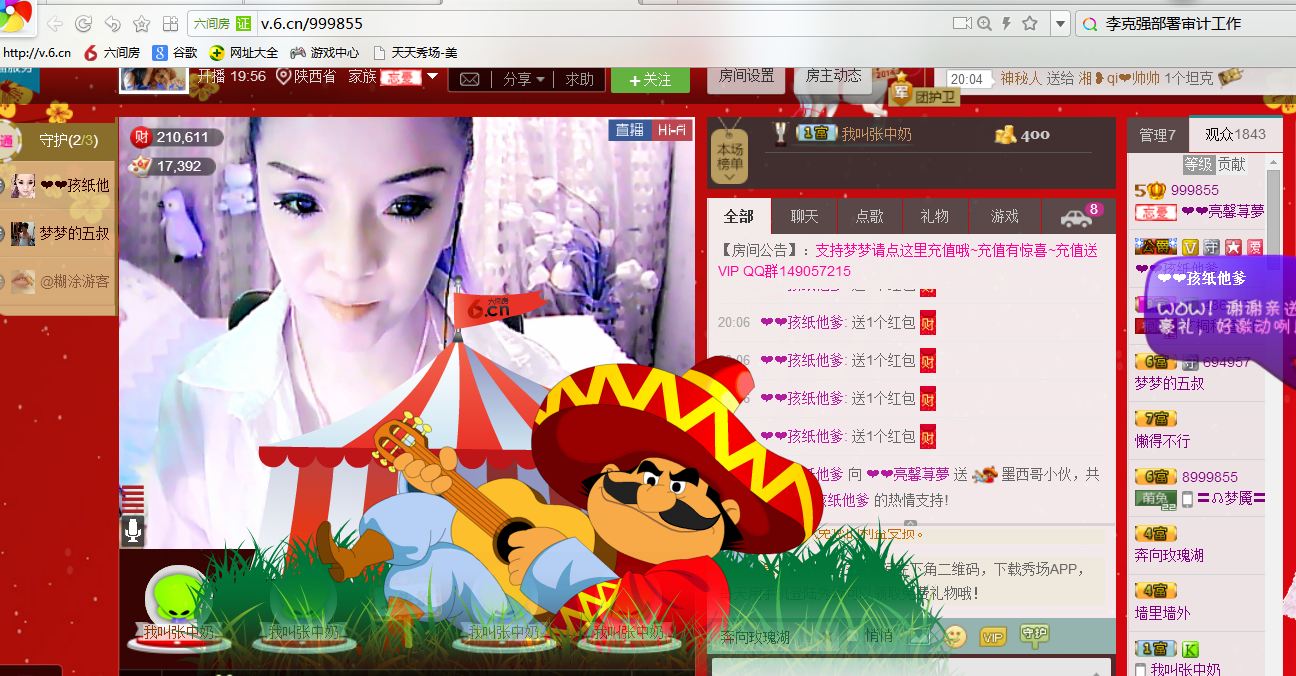The image size is (1296, 676).
Task: Click the 求助 help button
Action: (x=580, y=80)
